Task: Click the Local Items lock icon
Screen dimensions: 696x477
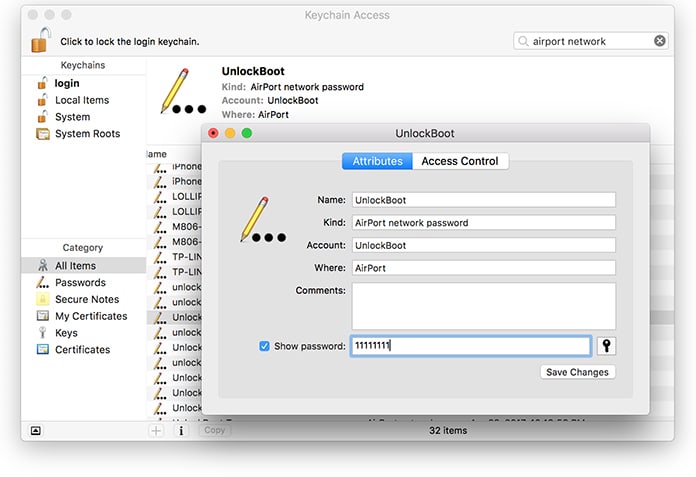Action: click(43, 100)
